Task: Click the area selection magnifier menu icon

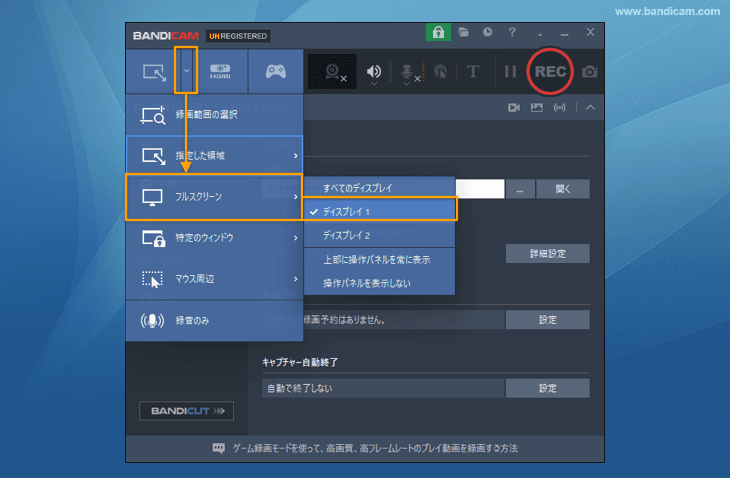Action: click(x=153, y=115)
